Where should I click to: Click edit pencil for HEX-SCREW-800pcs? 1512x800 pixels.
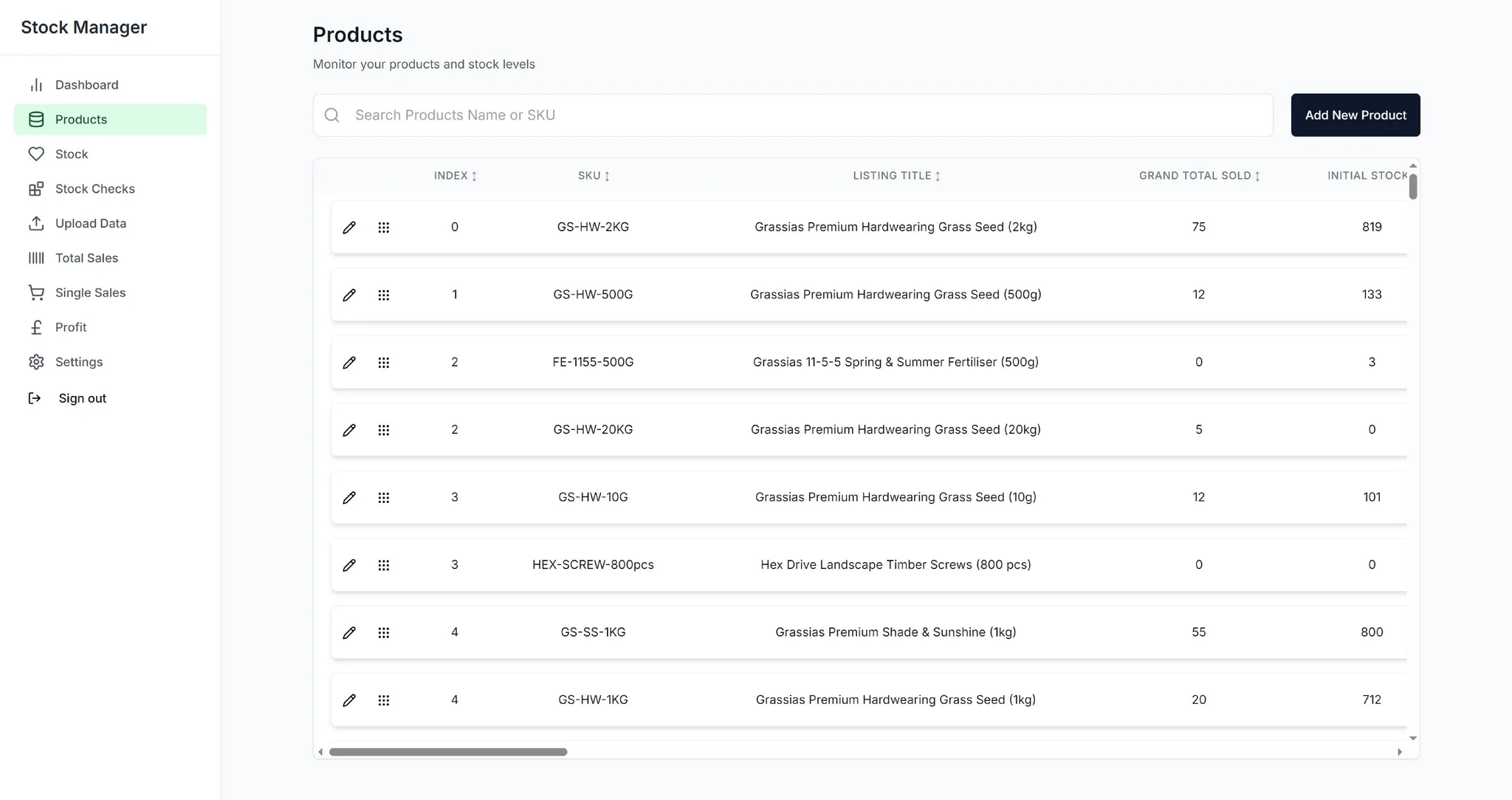[x=349, y=565]
